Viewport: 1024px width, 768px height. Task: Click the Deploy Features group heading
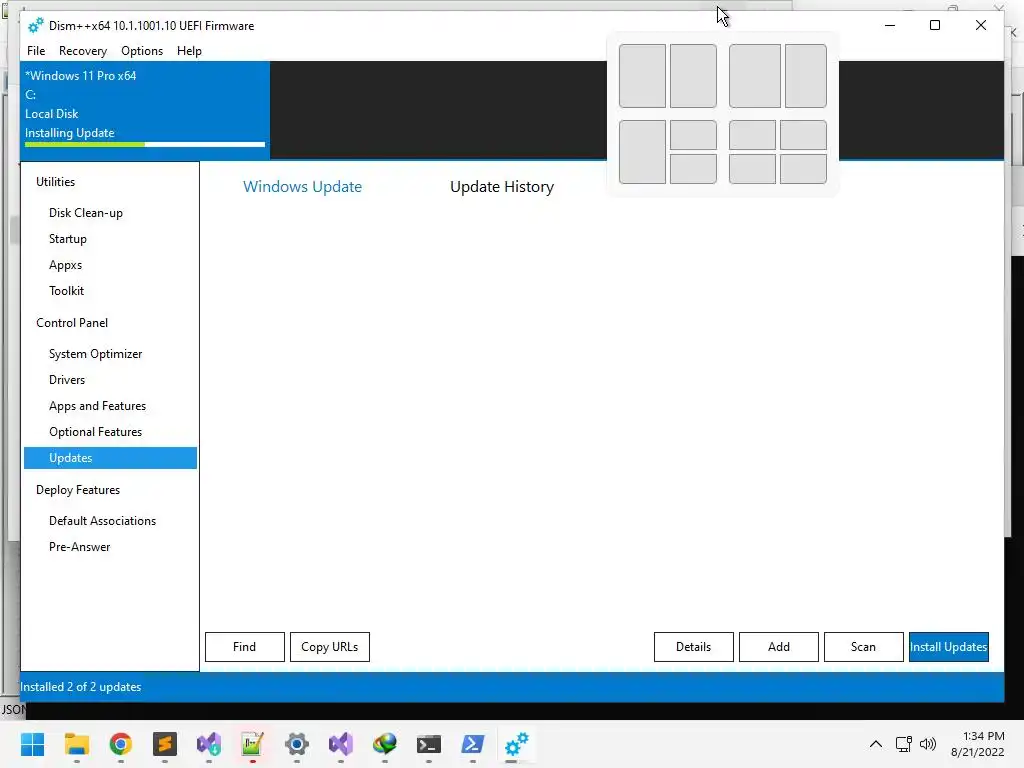tap(78, 490)
